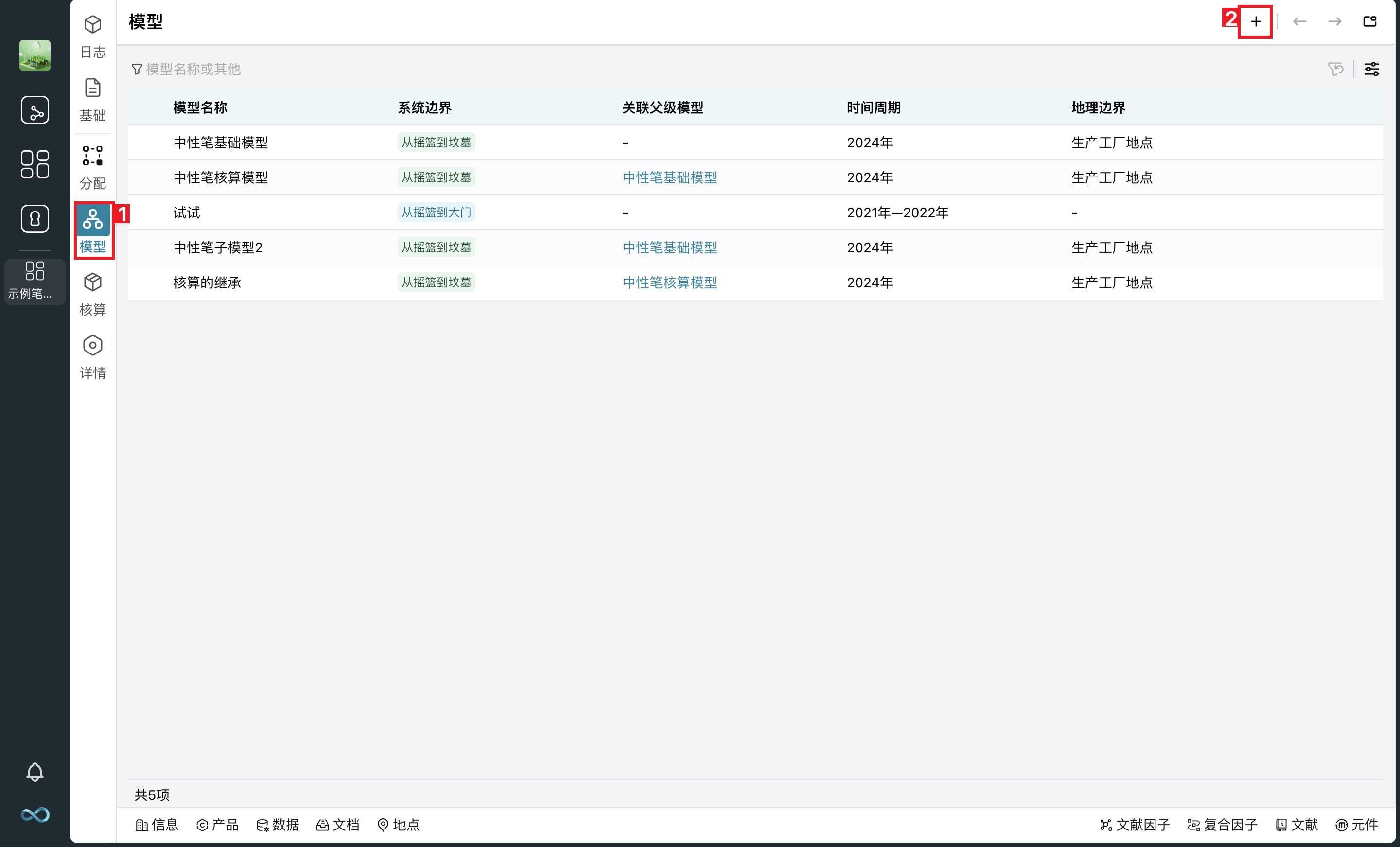The image size is (1400, 847).
Task: Switch to the 文献因子 bottom tab
Action: pos(1135,824)
